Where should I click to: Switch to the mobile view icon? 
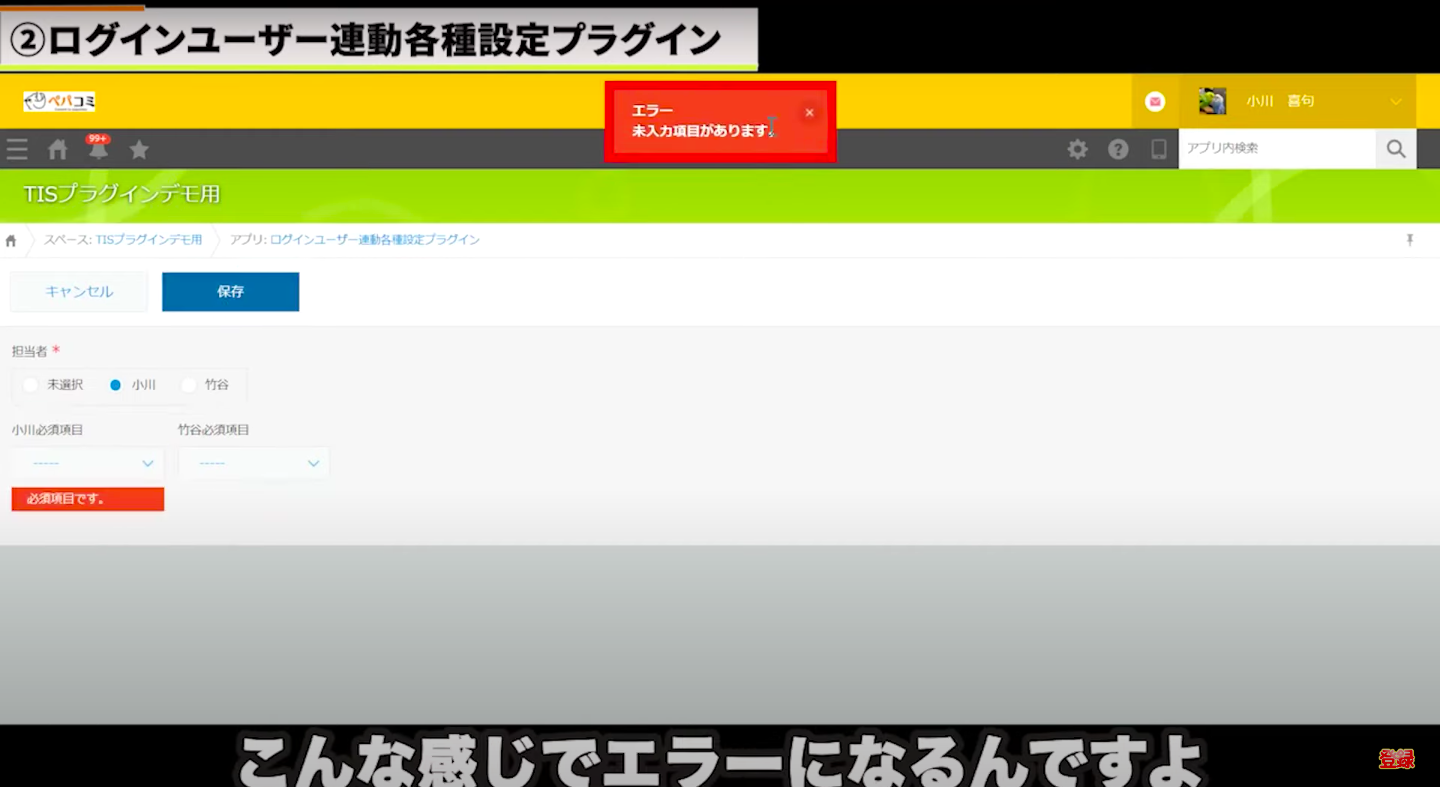click(x=1159, y=150)
